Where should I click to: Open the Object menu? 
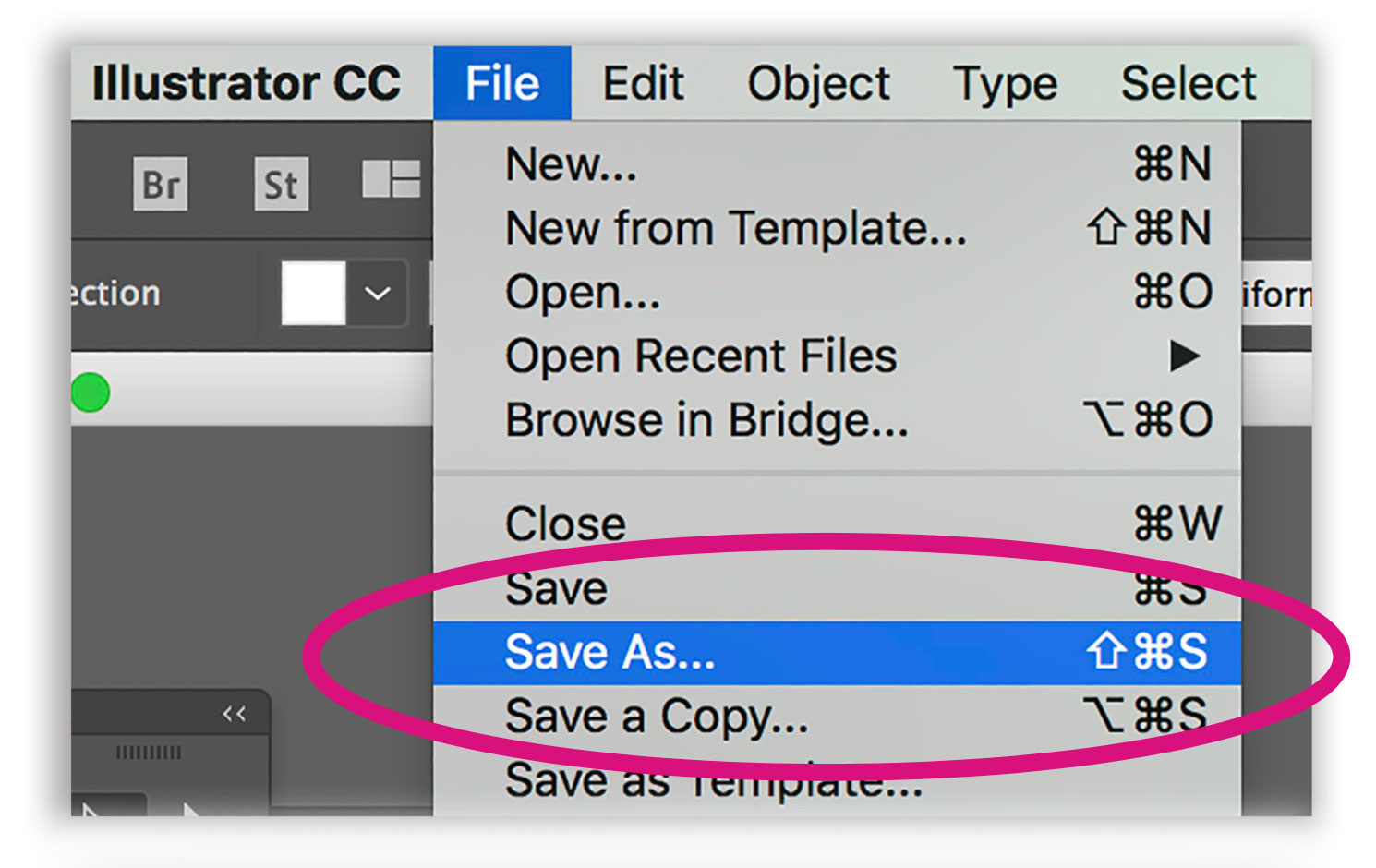click(x=818, y=83)
